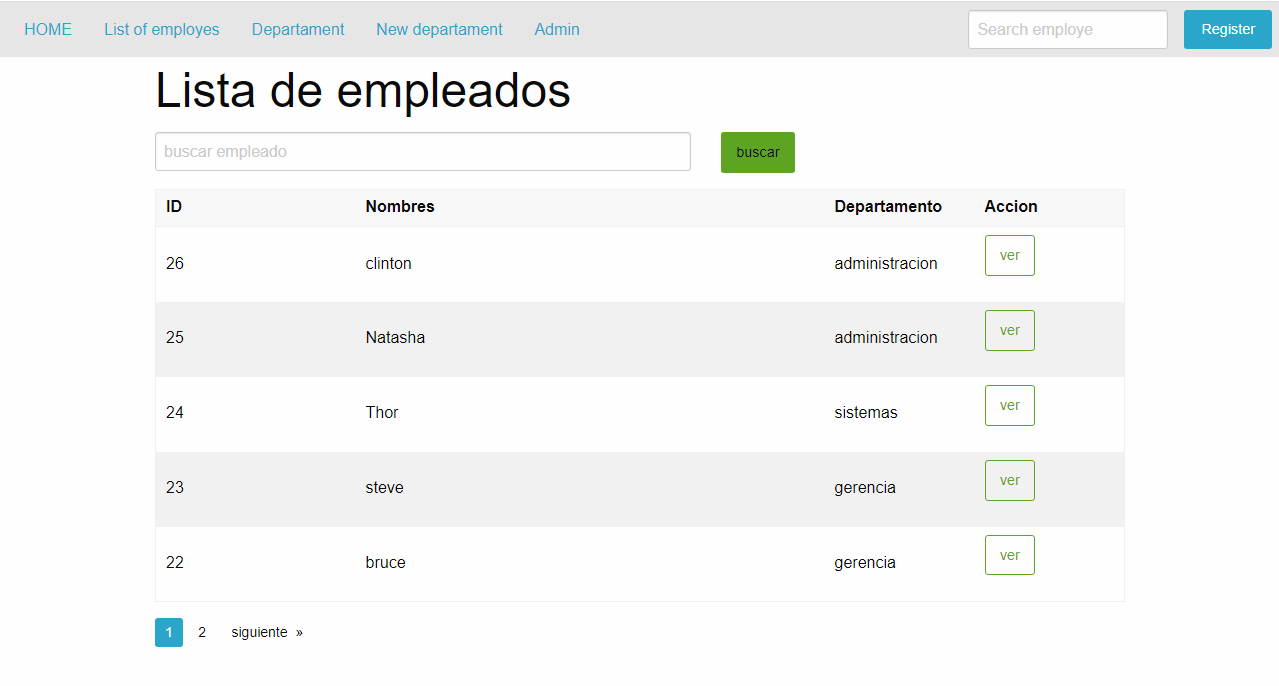Select page 1 in the pagination
The image size is (1279, 686).
pos(168,632)
